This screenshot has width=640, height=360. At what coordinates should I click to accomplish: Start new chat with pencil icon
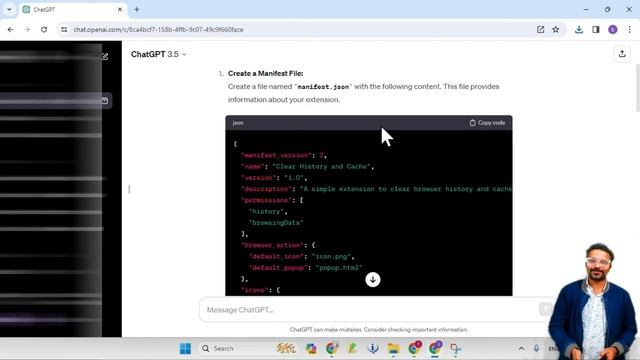(105, 56)
